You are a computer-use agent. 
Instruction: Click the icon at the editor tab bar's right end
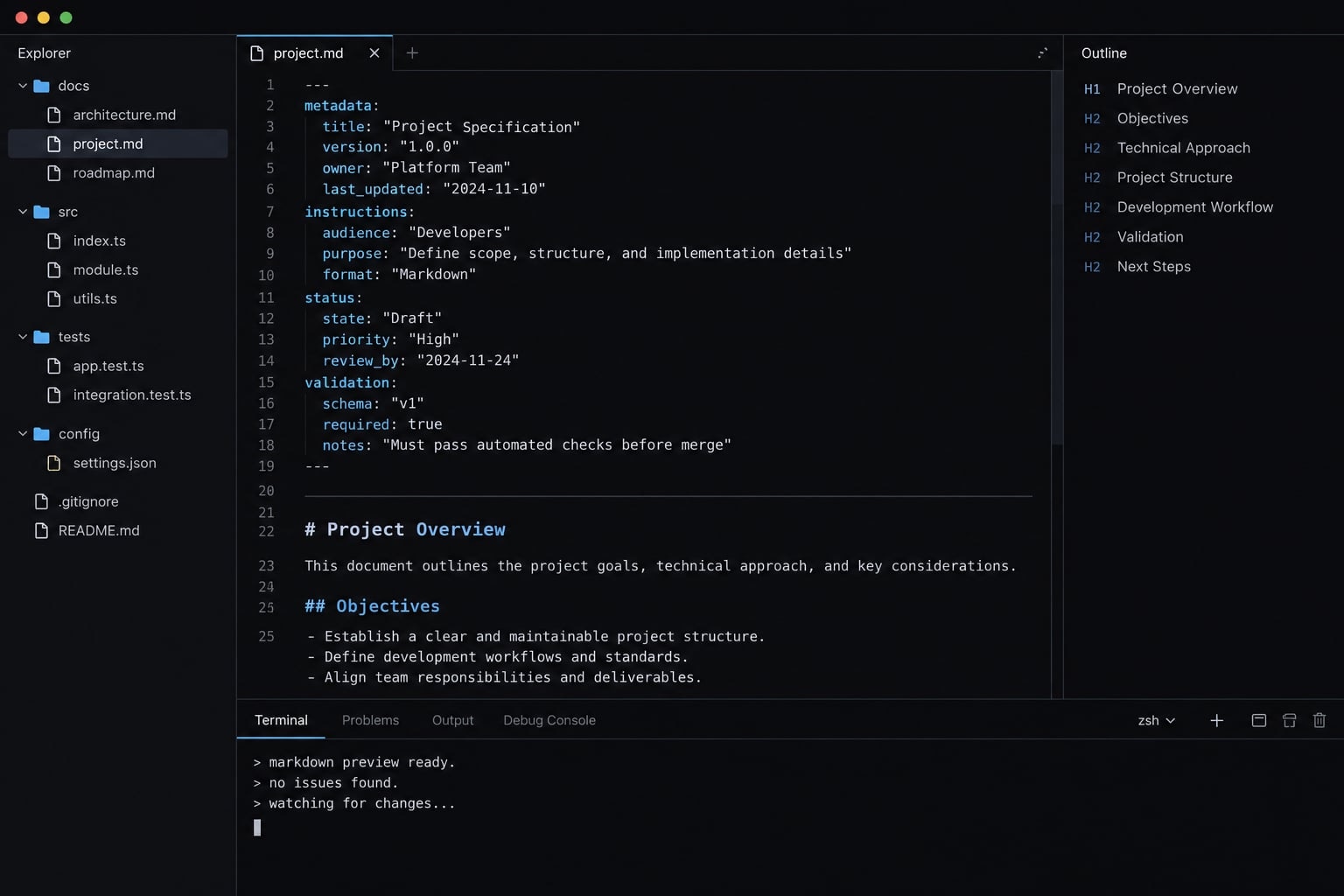tap(1042, 53)
